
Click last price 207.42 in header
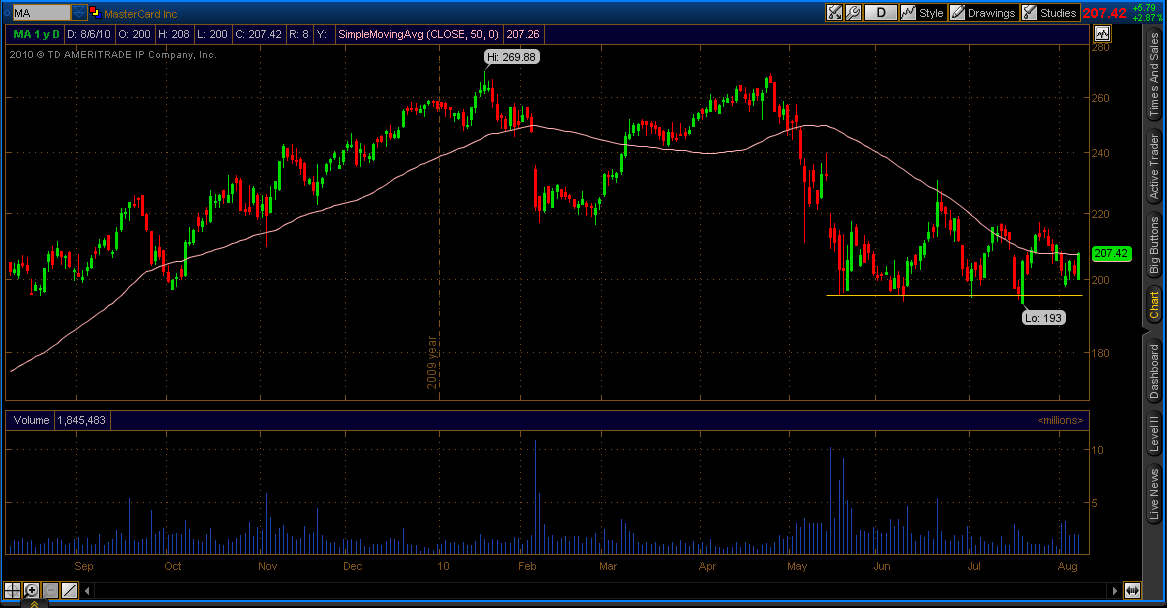tap(1104, 13)
